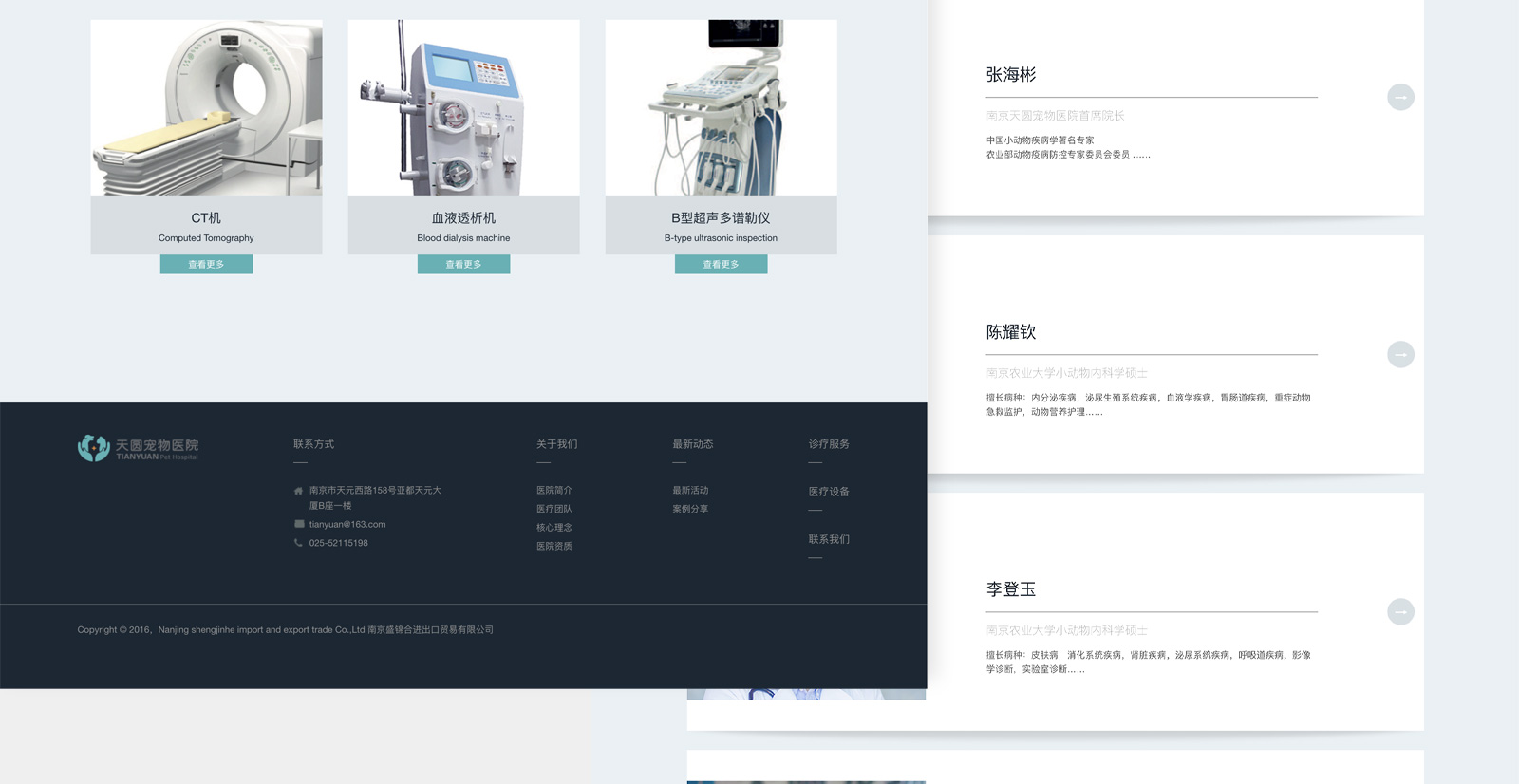Image resolution: width=1519 pixels, height=784 pixels.
Task: Click 中国小动物疾病学著名专家 description
Action: click(x=1040, y=140)
